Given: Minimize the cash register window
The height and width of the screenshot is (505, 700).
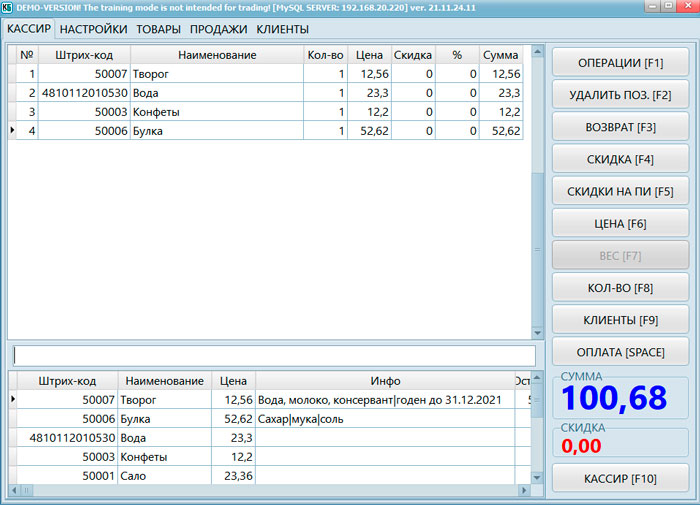Looking at the screenshot, I should pos(653,6).
